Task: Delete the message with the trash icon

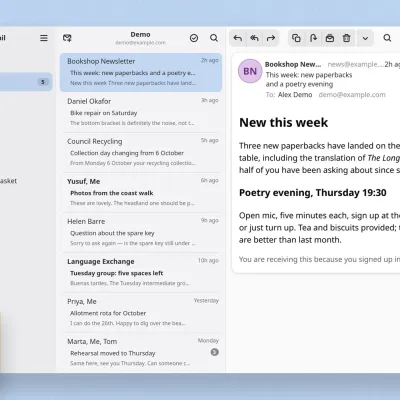Action: coord(347,38)
